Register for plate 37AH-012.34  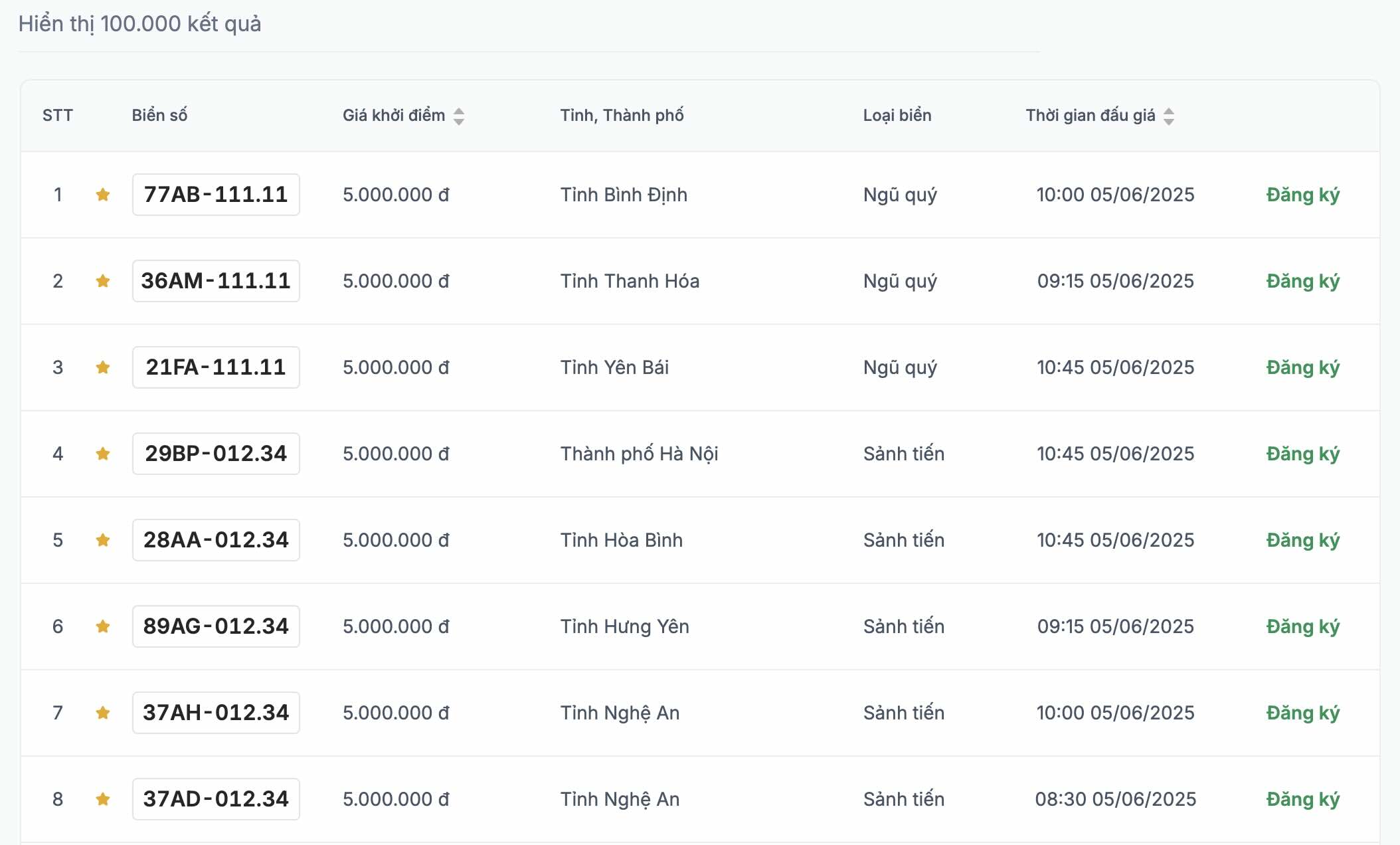click(1302, 713)
